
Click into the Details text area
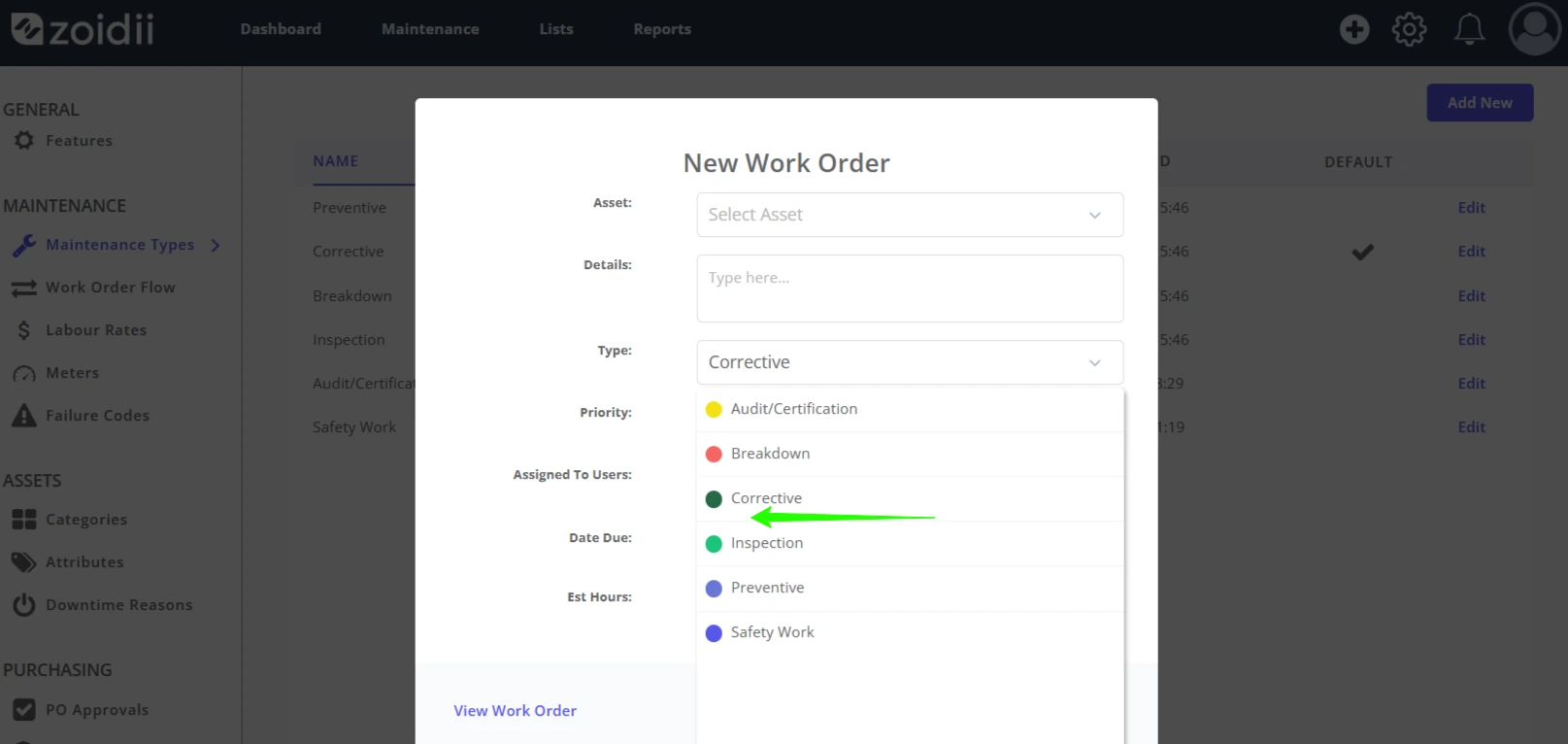910,288
